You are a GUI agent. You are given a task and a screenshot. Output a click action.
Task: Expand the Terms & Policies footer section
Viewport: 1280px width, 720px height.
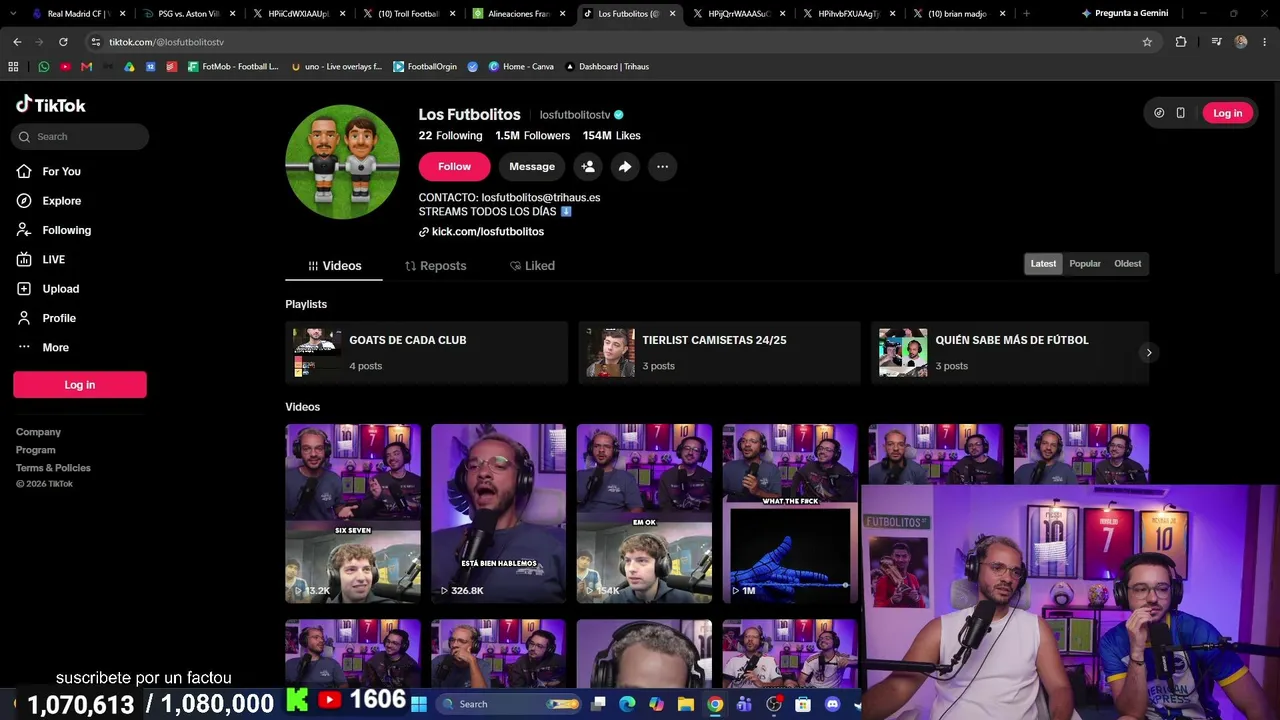53,468
